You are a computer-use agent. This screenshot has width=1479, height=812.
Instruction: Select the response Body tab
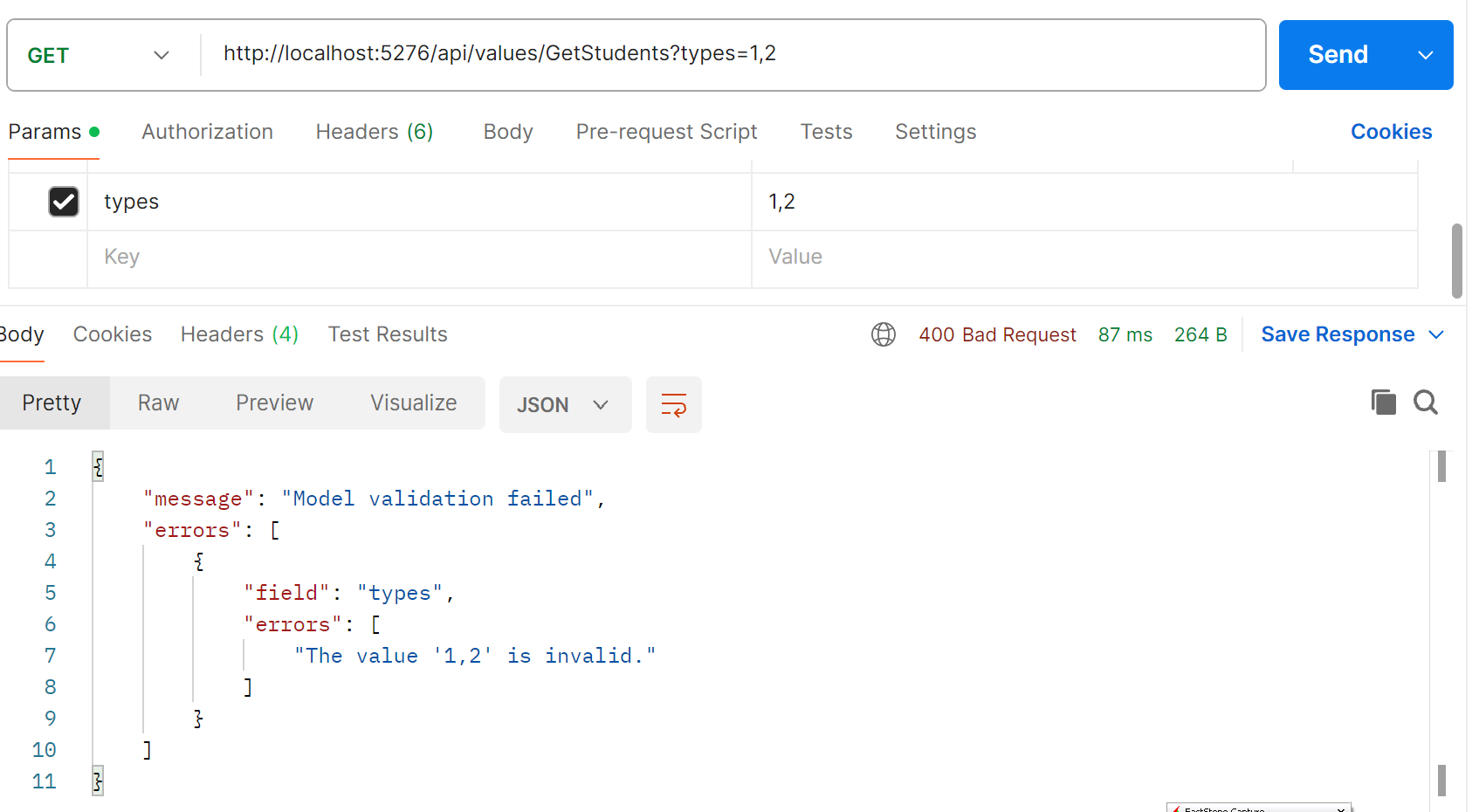click(22, 334)
